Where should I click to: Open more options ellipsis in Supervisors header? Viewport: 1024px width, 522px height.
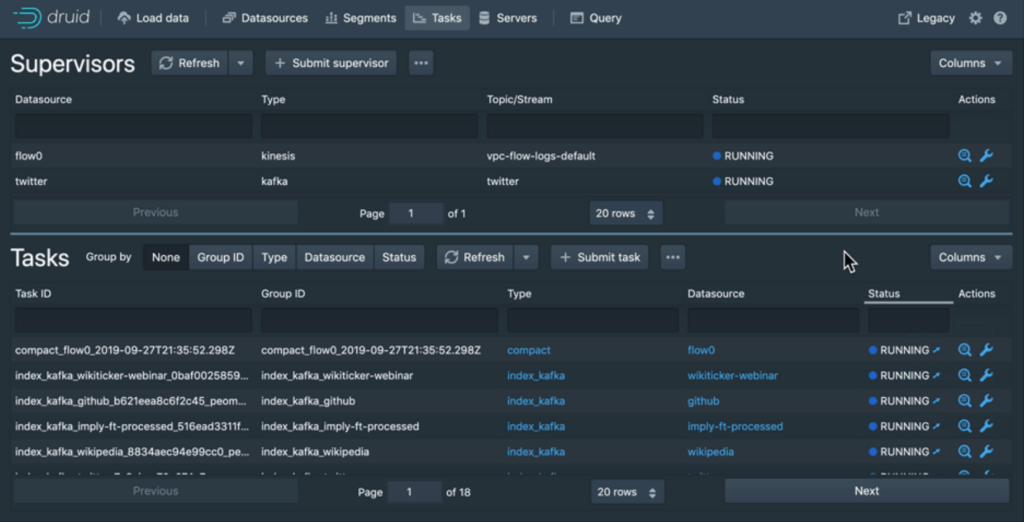pyautogui.click(x=421, y=63)
